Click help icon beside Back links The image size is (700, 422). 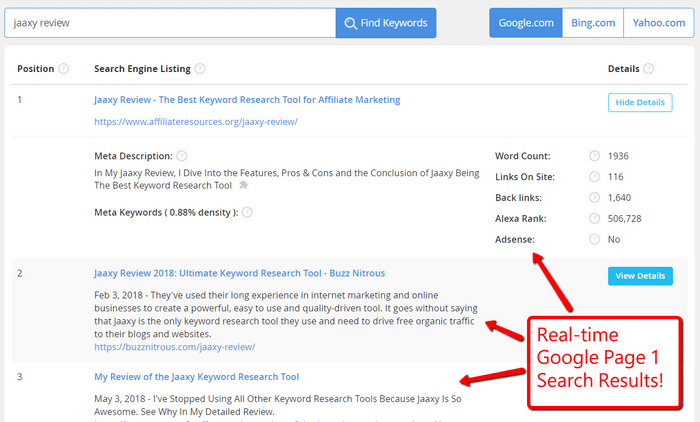(594, 197)
